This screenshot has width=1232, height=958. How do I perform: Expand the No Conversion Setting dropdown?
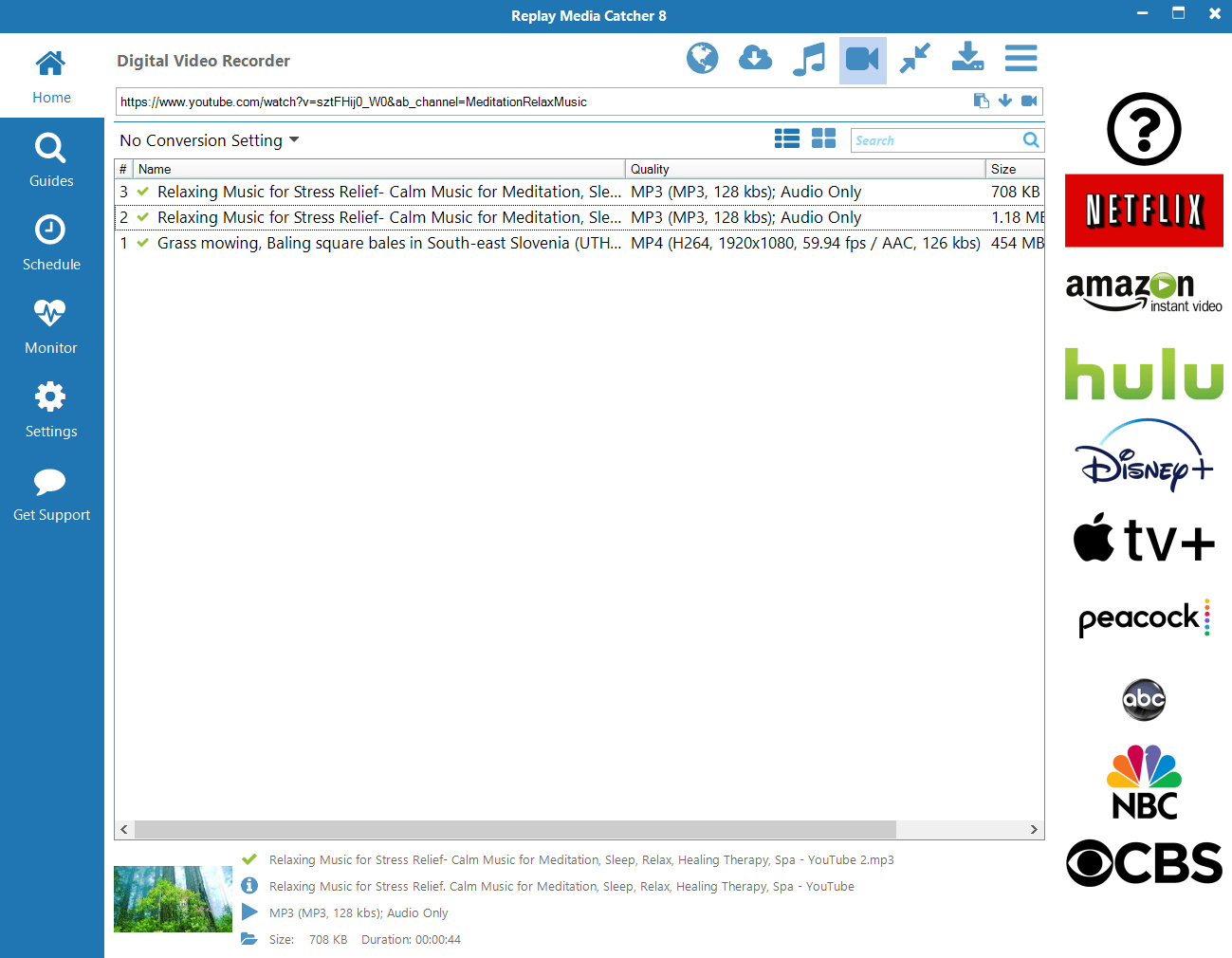coord(209,140)
